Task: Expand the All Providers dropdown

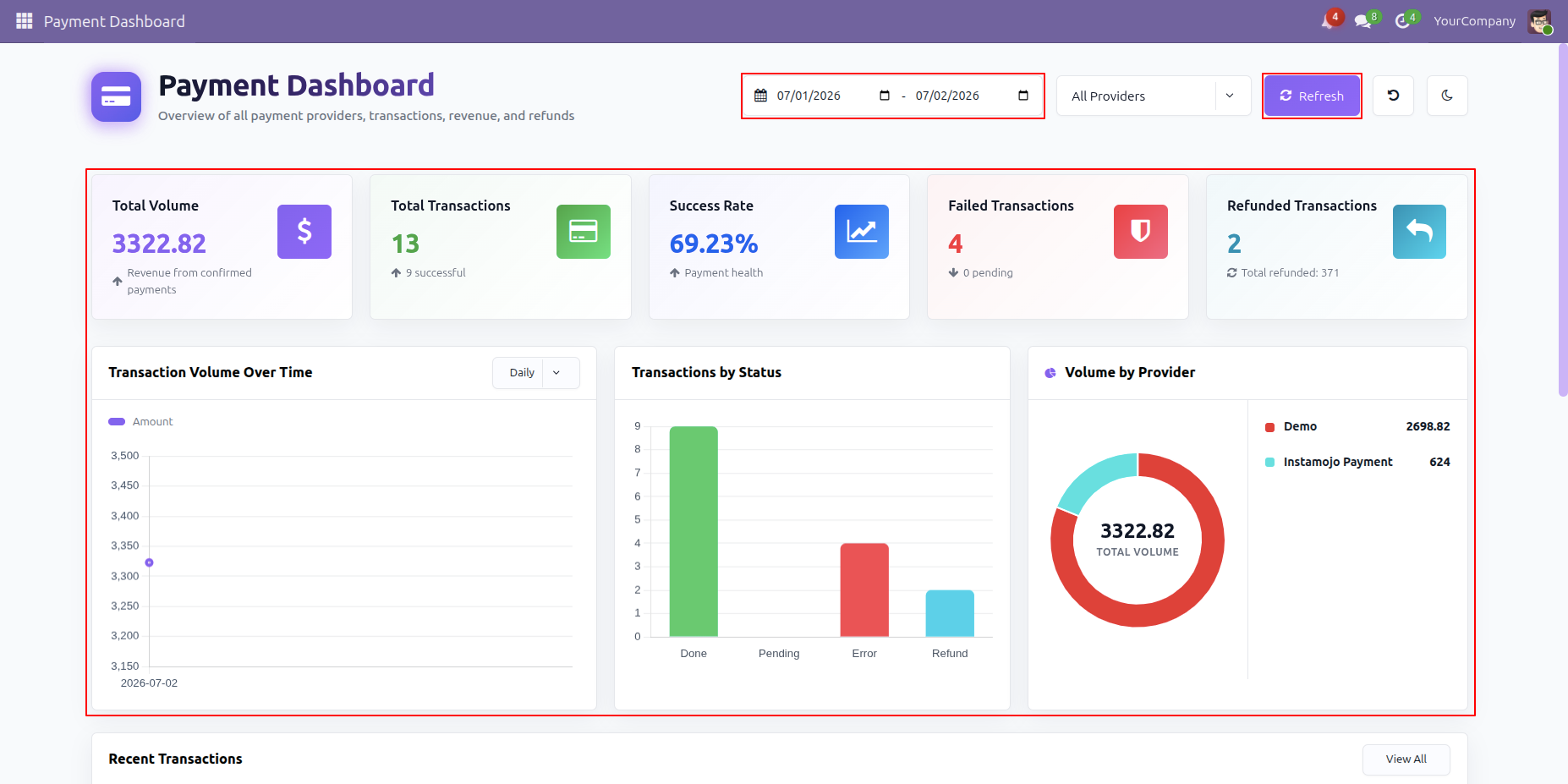Action: point(1154,96)
